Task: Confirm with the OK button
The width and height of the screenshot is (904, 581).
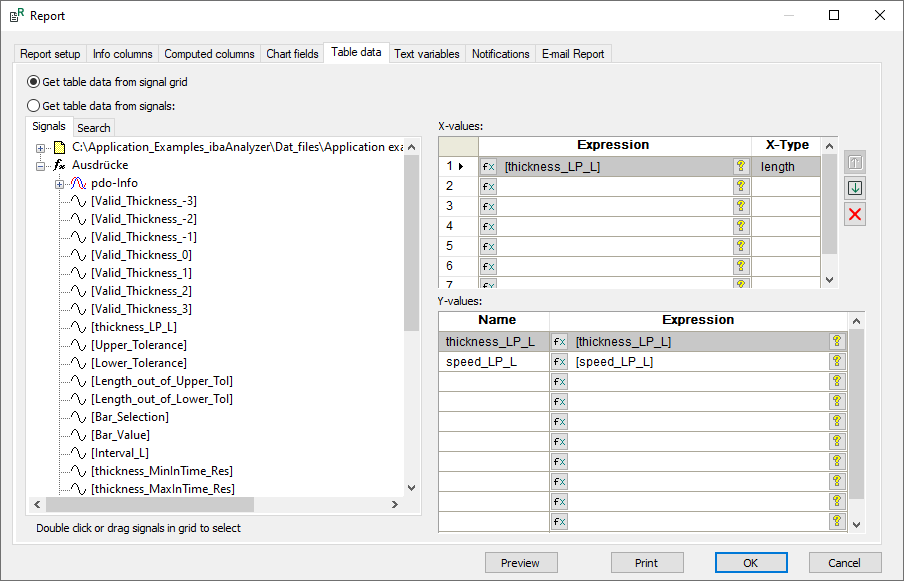Action: (751, 563)
